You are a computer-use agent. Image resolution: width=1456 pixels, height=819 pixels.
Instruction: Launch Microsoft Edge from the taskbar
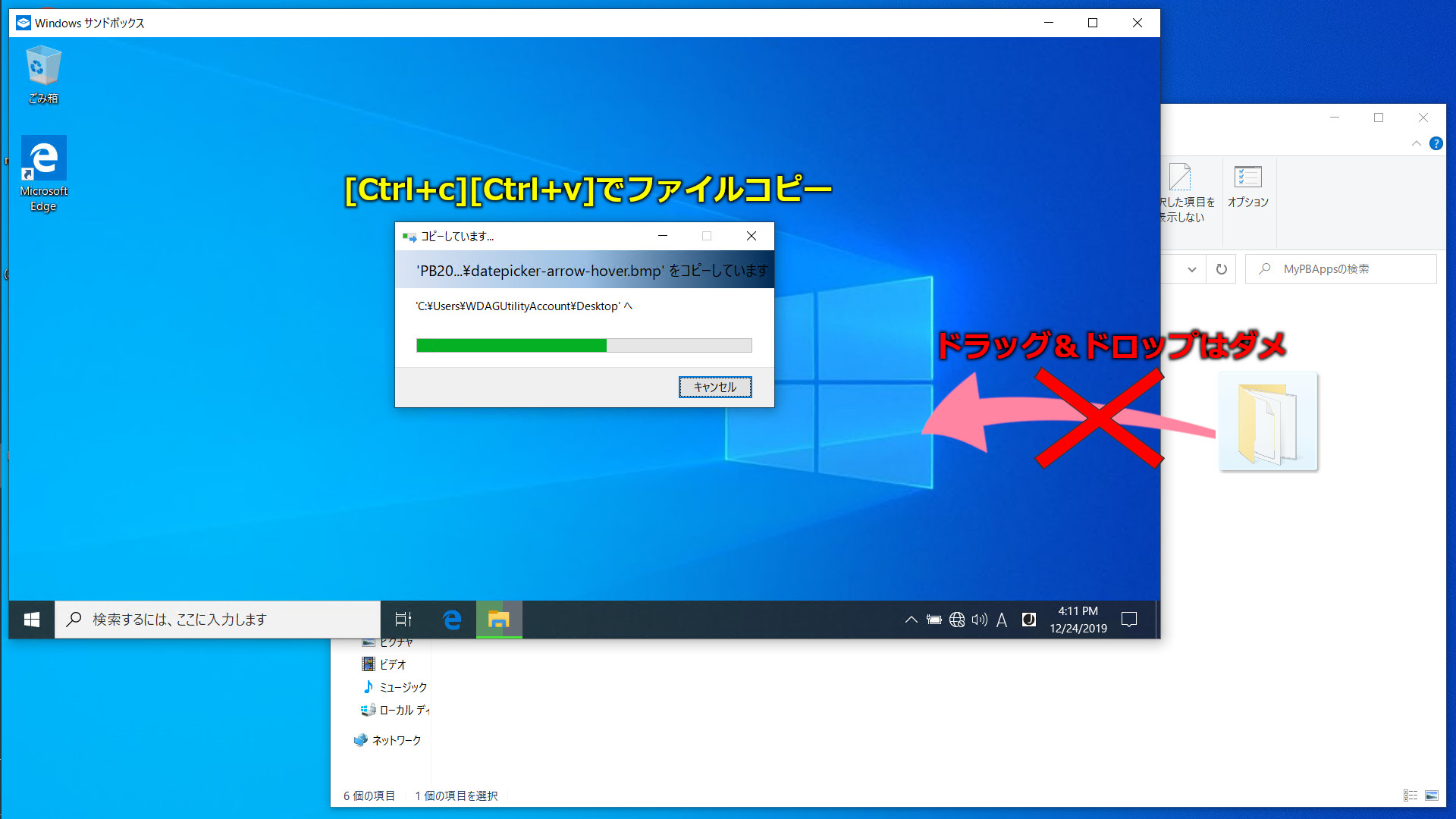click(x=451, y=620)
